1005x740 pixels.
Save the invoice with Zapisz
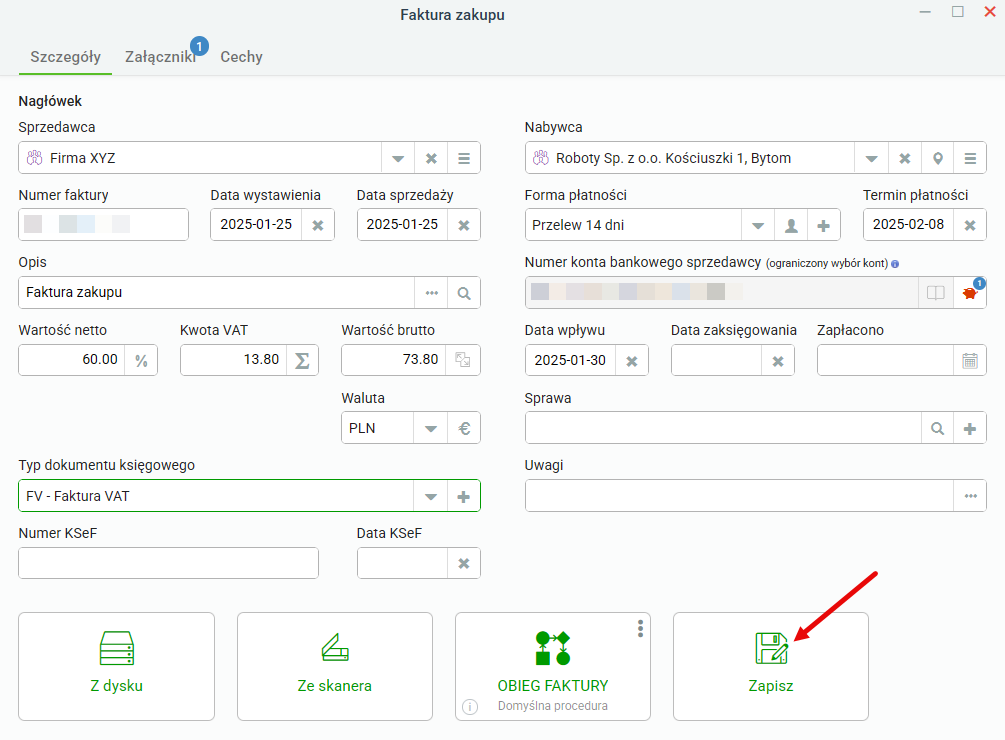[x=771, y=666]
